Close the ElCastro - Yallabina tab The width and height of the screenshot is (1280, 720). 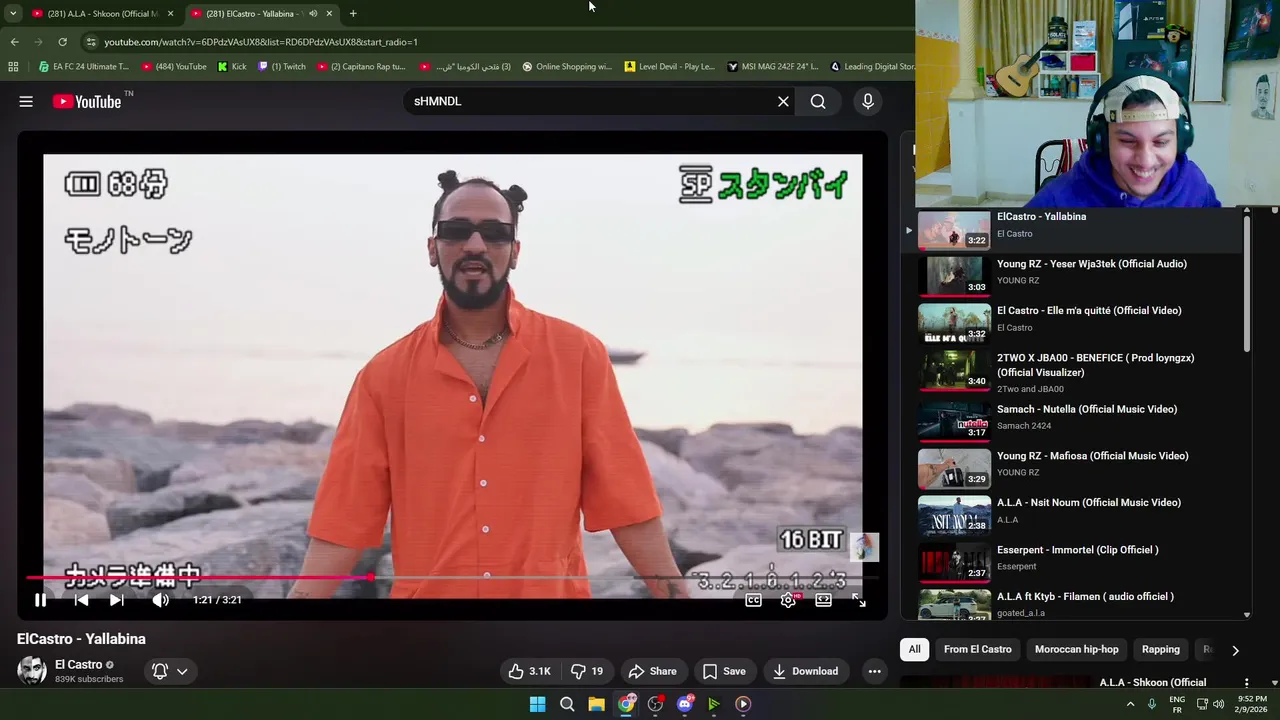(x=329, y=14)
